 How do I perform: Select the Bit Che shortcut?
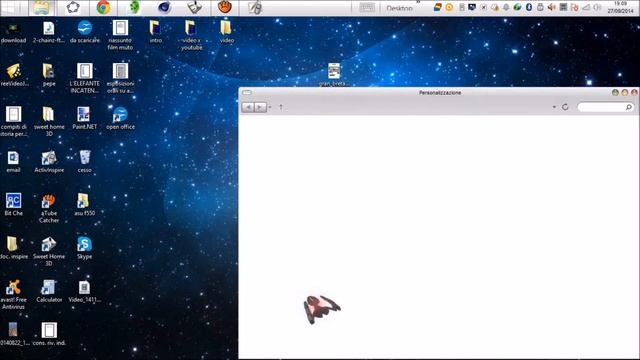(13, 205)
